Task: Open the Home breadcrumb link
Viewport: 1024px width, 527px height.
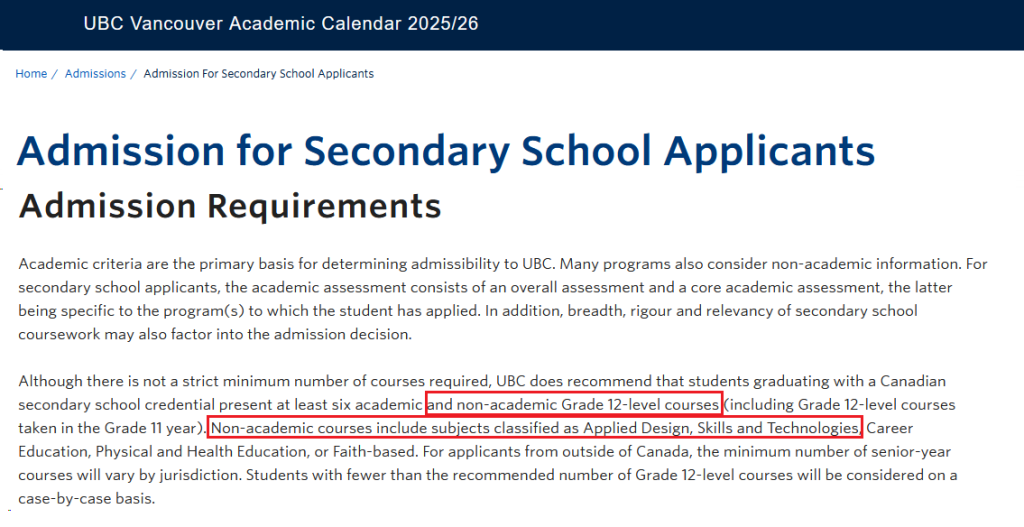Action: pyautogui.click(x=31, y=74)
